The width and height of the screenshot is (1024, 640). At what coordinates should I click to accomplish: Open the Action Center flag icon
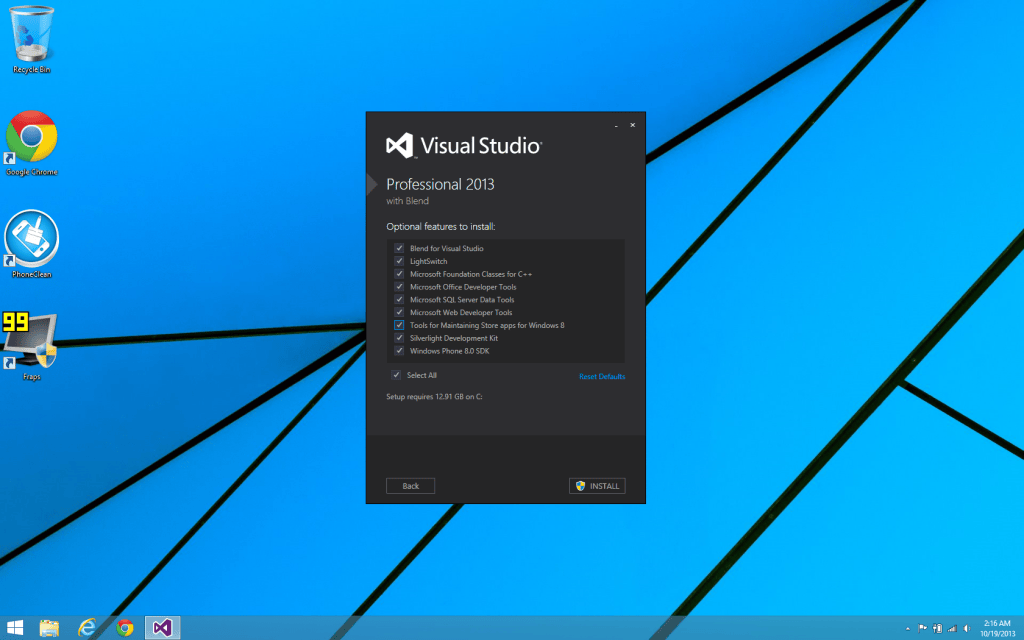[922, 628]
